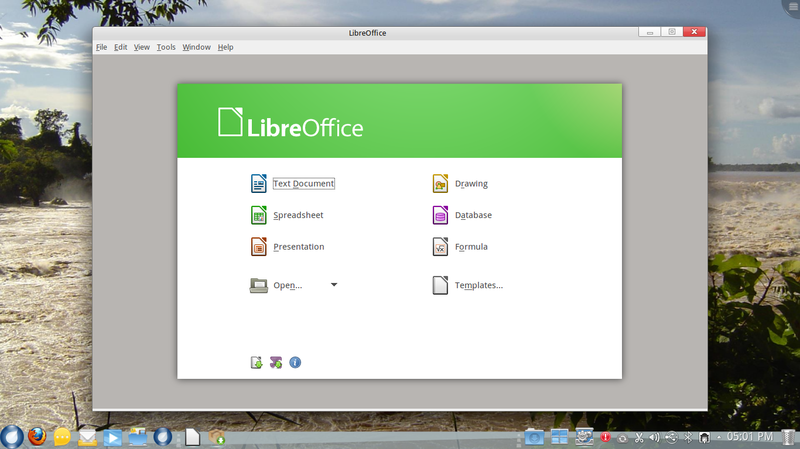800x449 pixels.
Task: Open the blue folder stack in panel
Action: (x=534, y=437)
